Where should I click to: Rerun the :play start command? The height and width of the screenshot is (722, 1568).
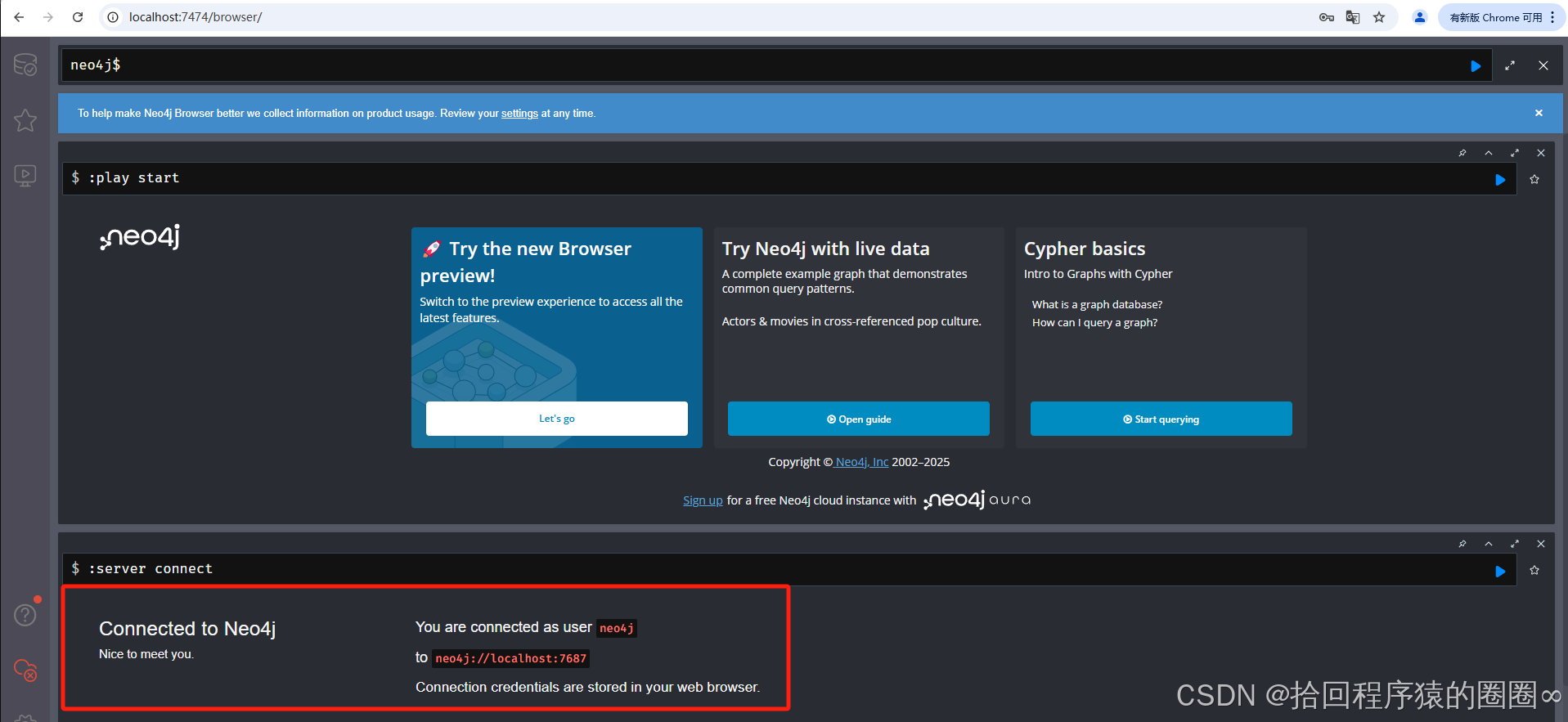1500,180
